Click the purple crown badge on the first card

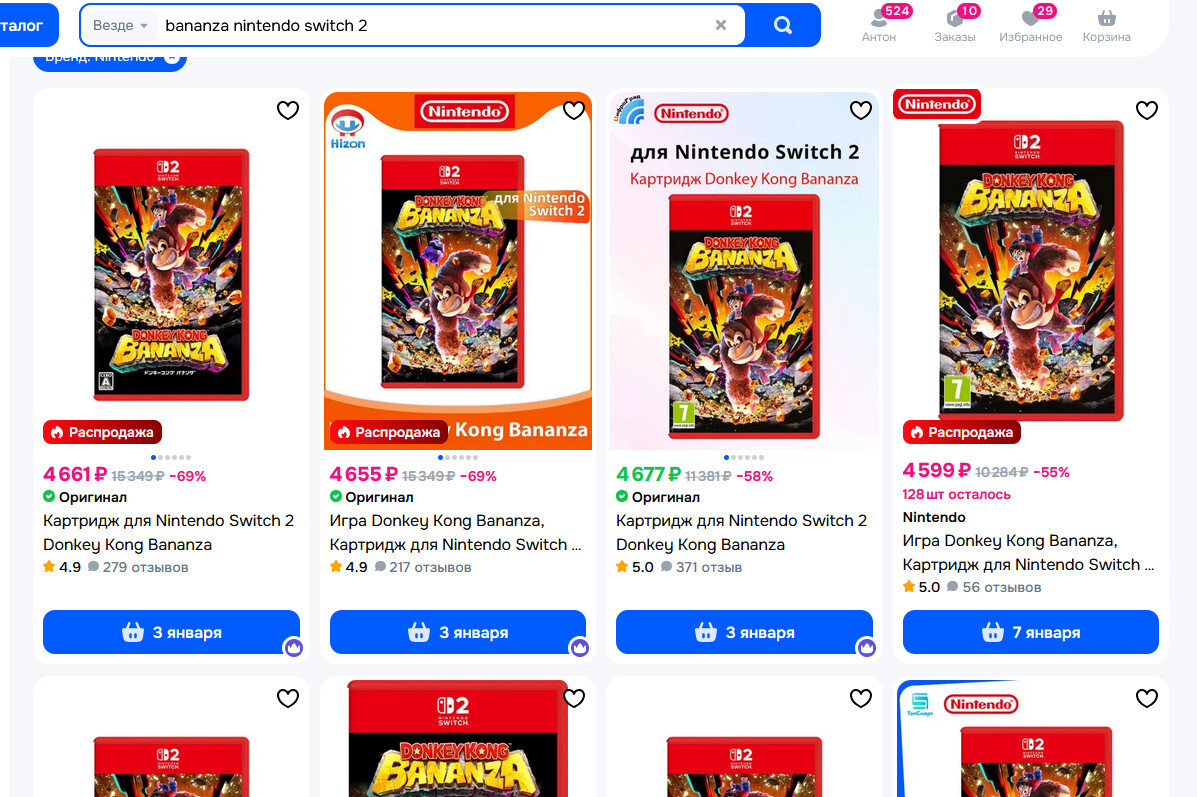click(x=293, y=647)
